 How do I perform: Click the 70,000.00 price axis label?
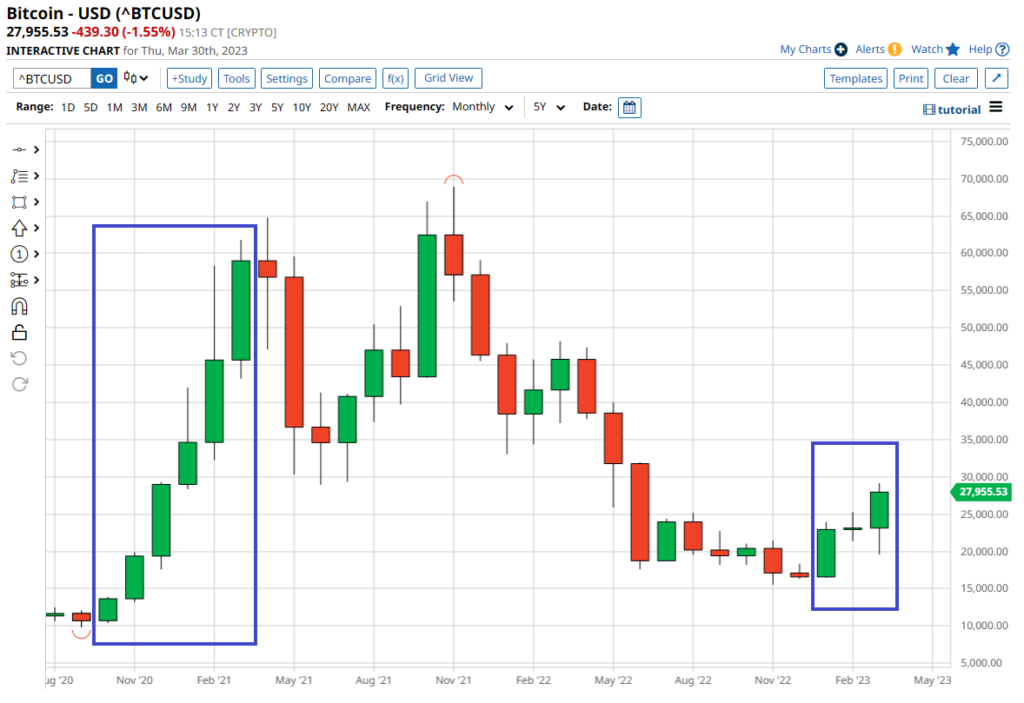[x=984, y=178]
